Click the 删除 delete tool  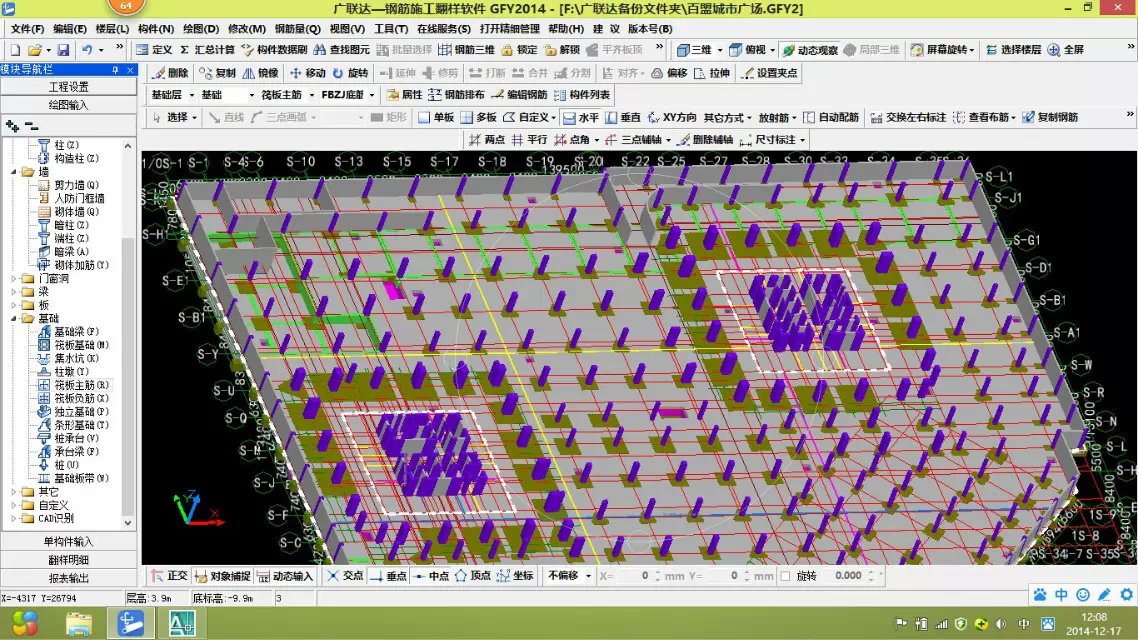pos(171,73)
